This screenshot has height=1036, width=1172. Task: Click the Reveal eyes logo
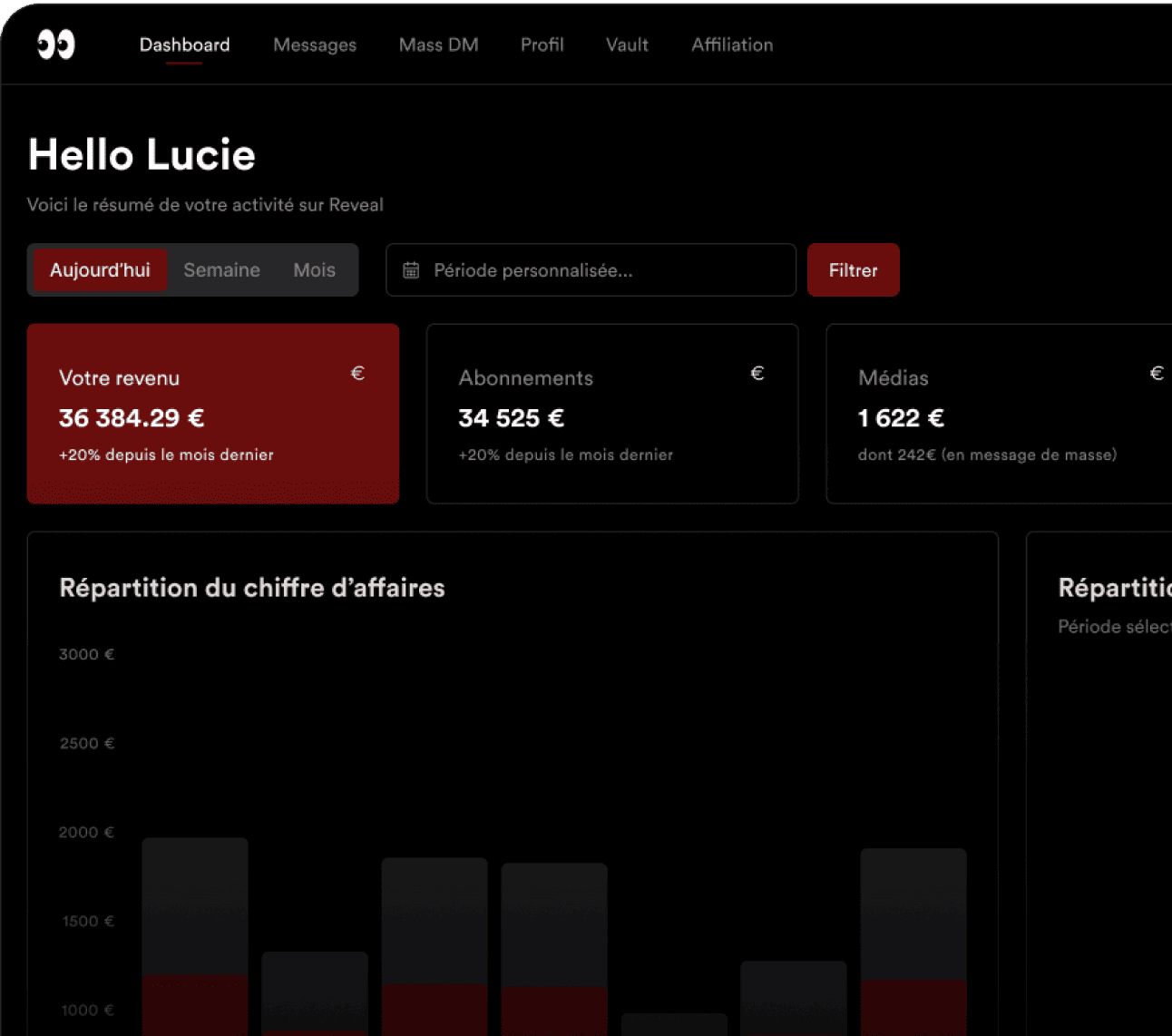55,44
